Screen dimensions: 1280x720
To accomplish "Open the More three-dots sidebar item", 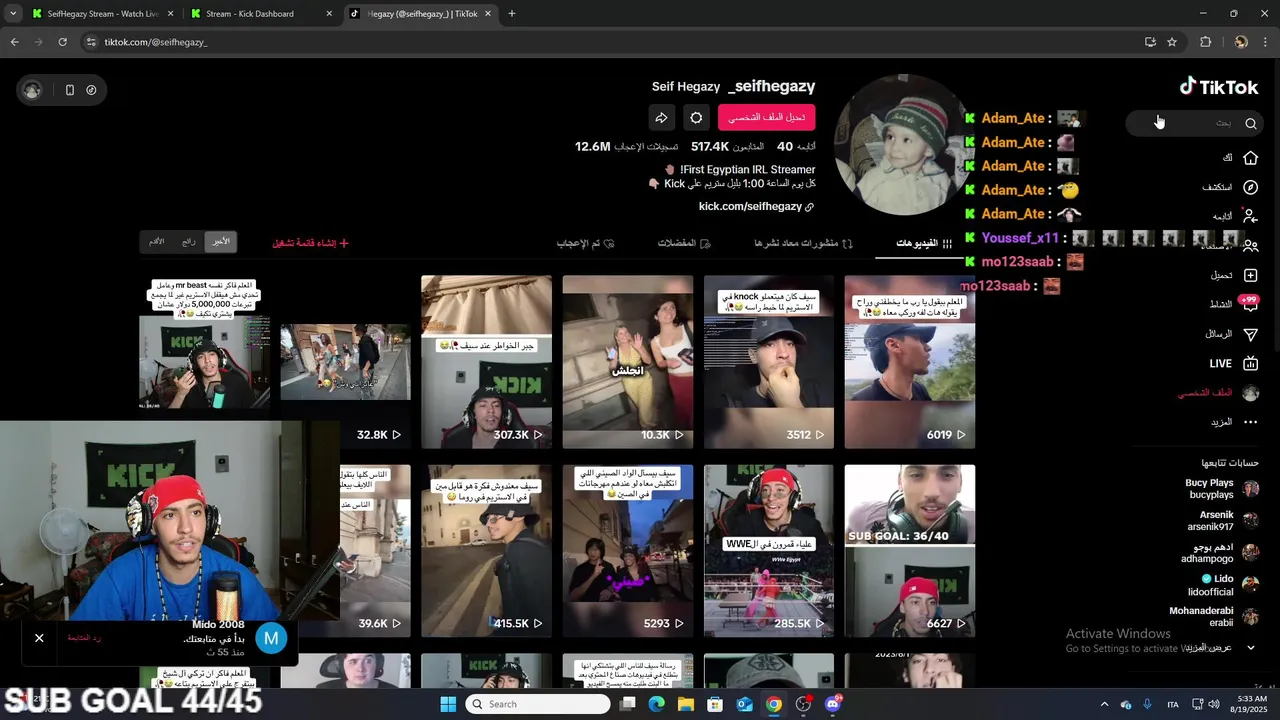I will pyautogui.click(x=1250, y=422).
